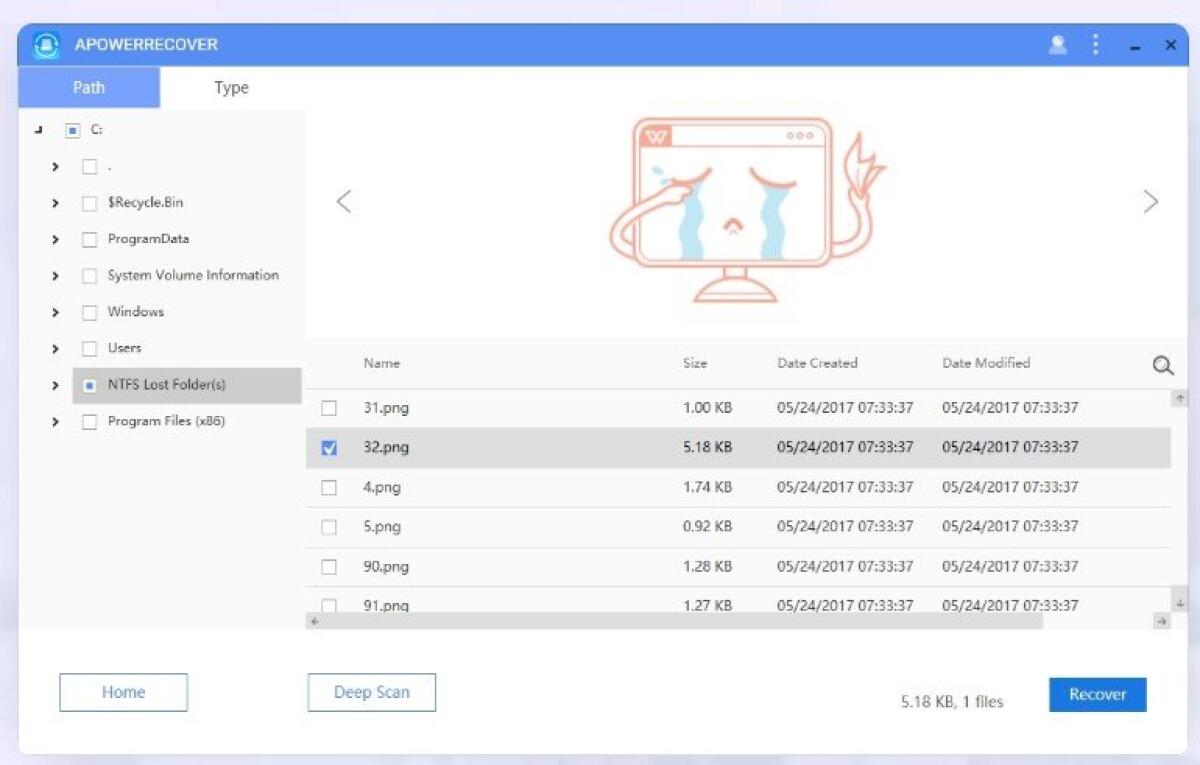Toggle the Windows folder checkbox
This screenshot has height=765, width=1200.
pos(89,312)
